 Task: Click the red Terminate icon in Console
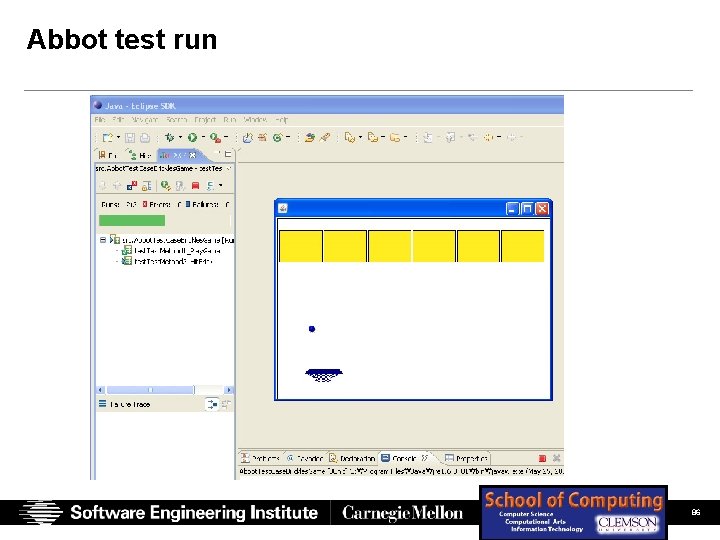tap(542, 458)
